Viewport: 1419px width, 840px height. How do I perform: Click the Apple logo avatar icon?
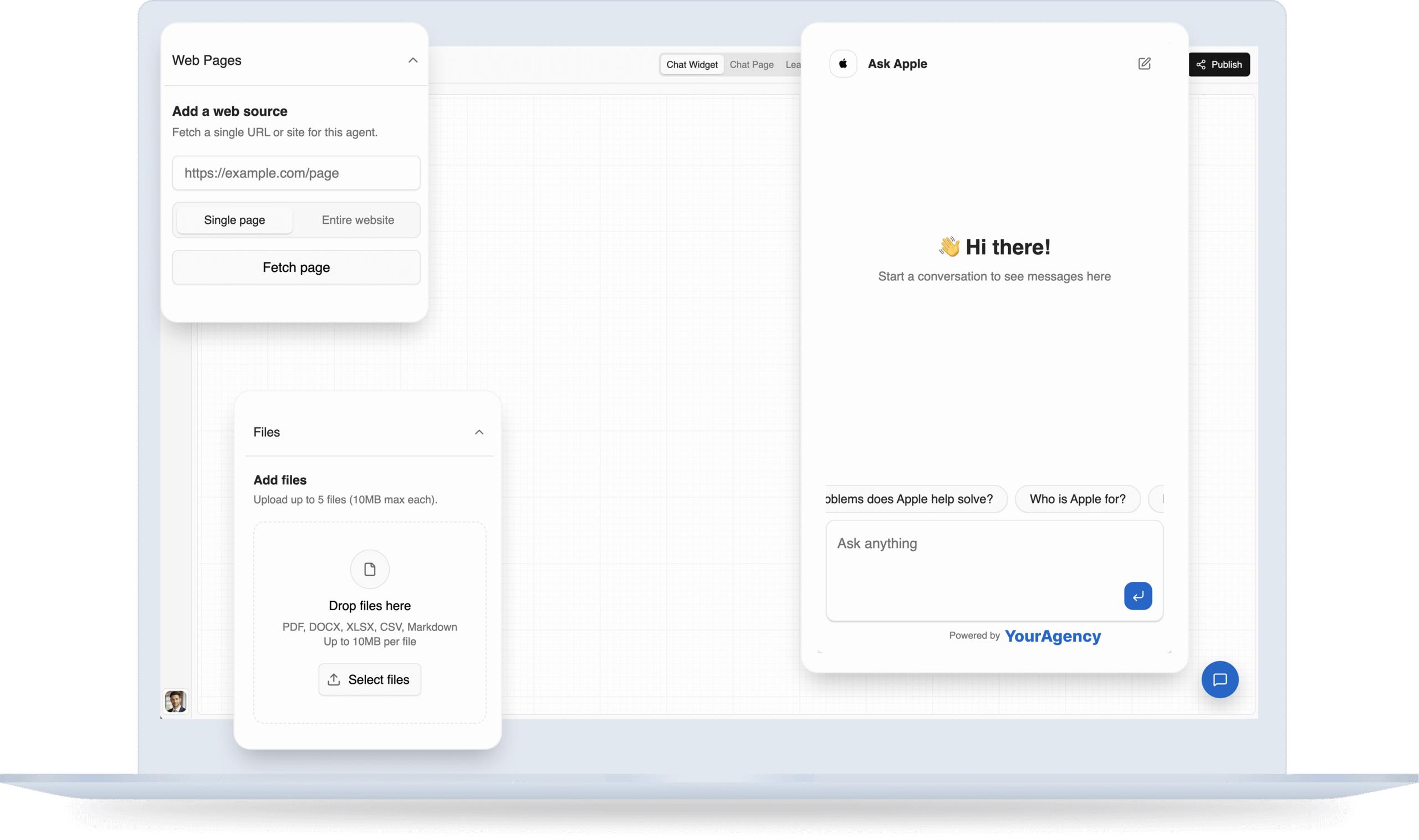[843, 63]
